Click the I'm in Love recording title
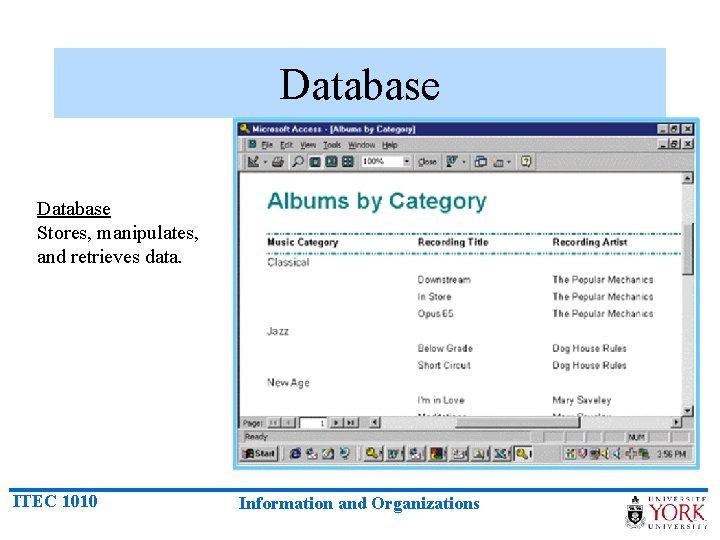The image size is (720, 540). coord(441,400)
